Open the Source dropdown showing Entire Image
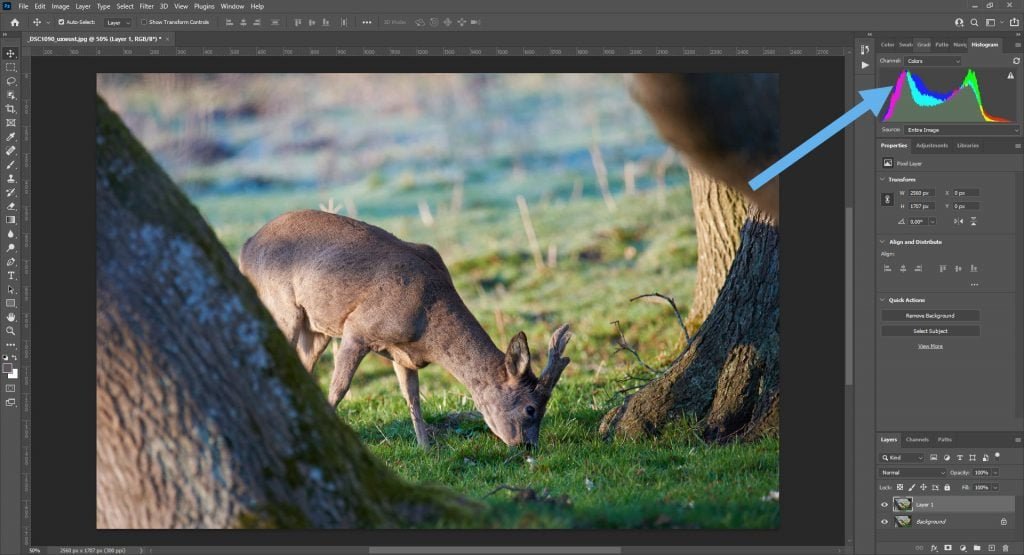The height and width of the screenshot is (555, 1024). pos(962,130)
